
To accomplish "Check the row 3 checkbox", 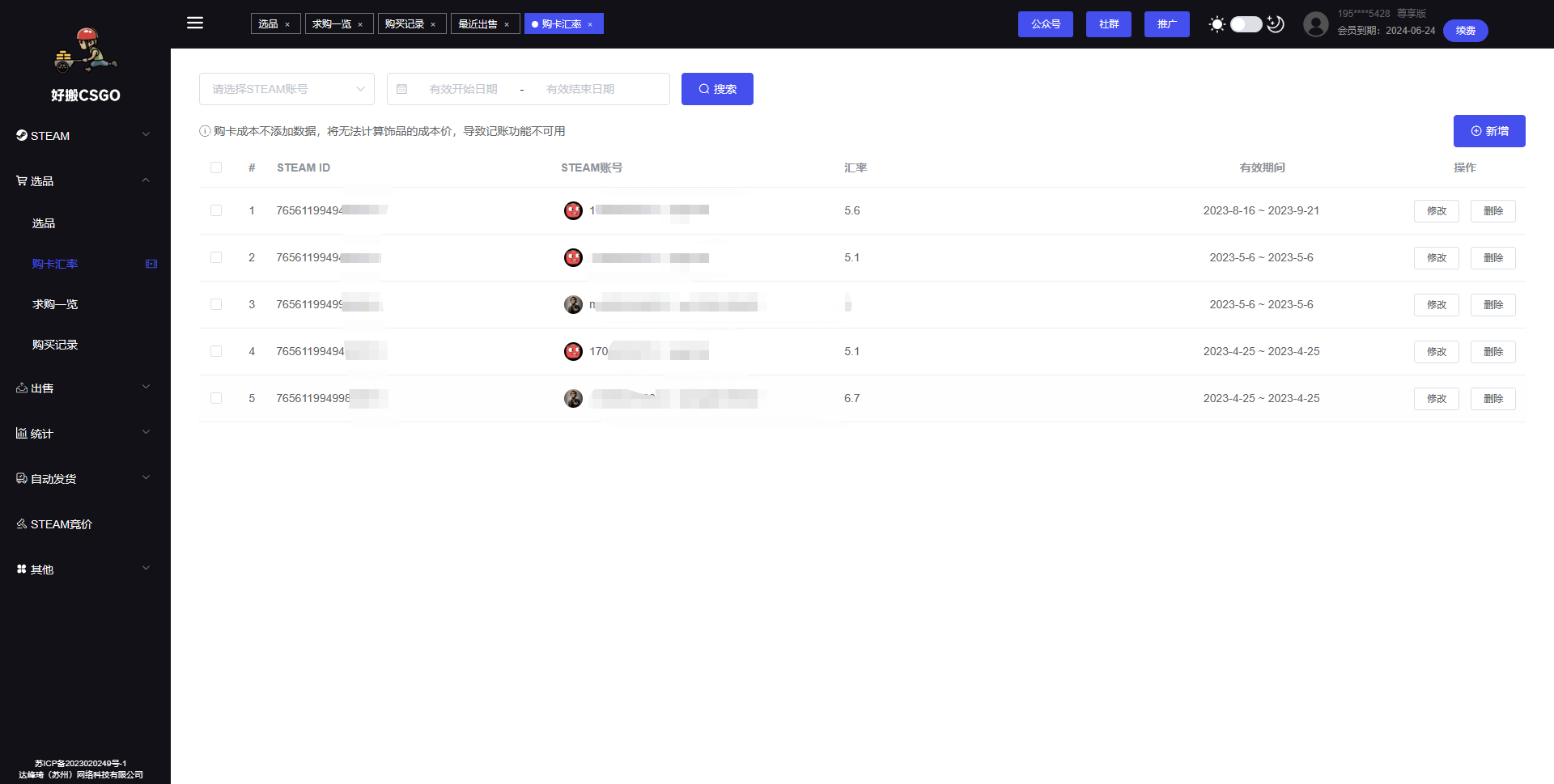I will tap(216, 304).
